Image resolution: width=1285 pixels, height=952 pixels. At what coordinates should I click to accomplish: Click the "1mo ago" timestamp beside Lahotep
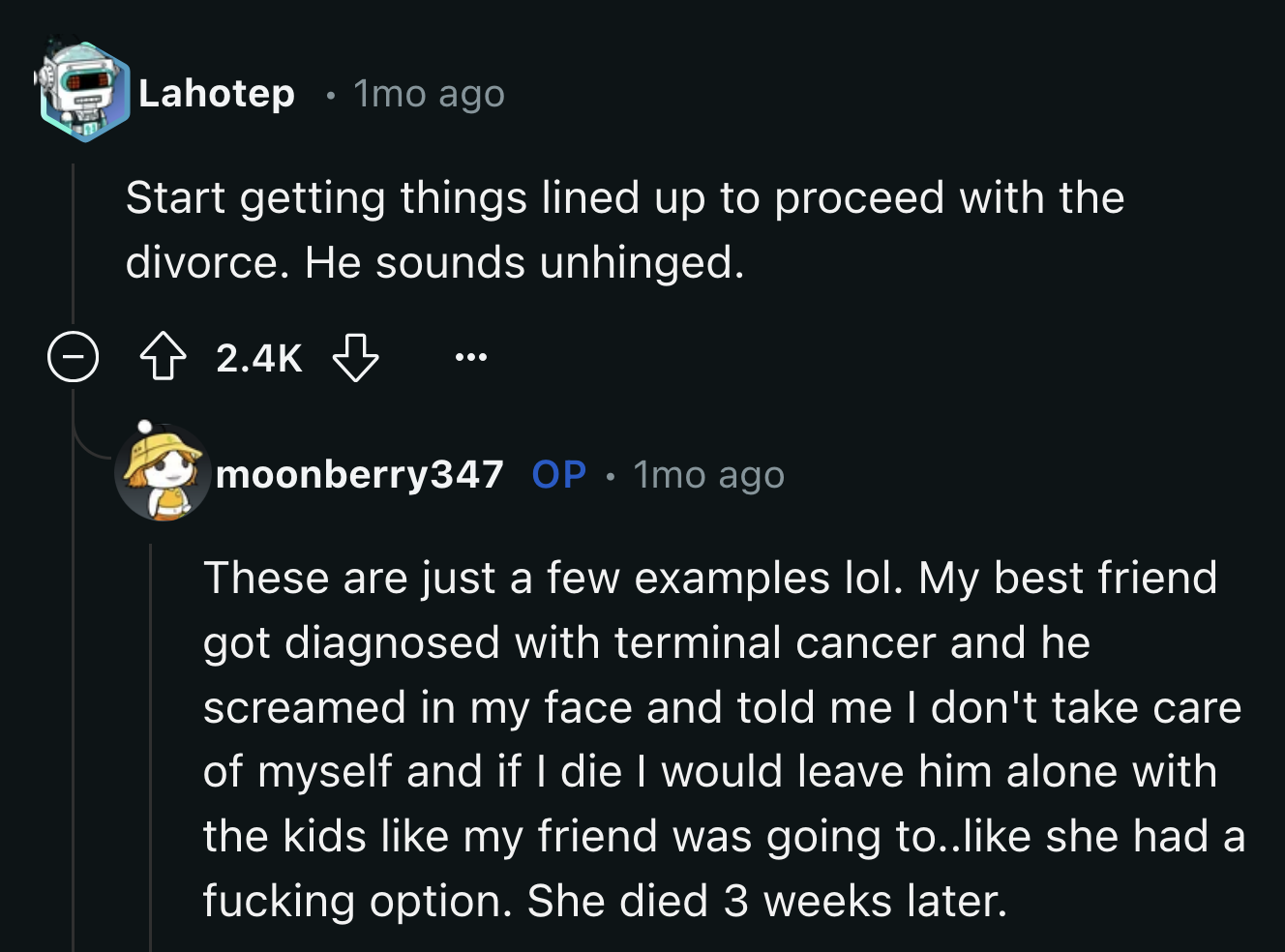(x=429, y=94)
